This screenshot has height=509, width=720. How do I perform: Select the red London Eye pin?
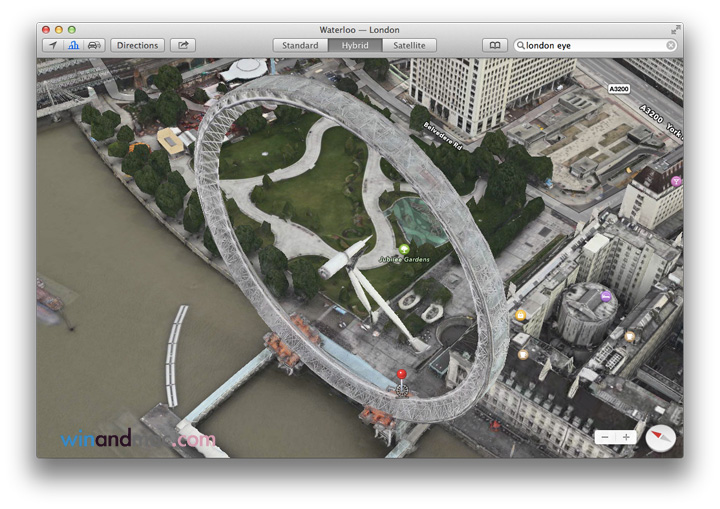pyautogui.click(x=401, y=377)
